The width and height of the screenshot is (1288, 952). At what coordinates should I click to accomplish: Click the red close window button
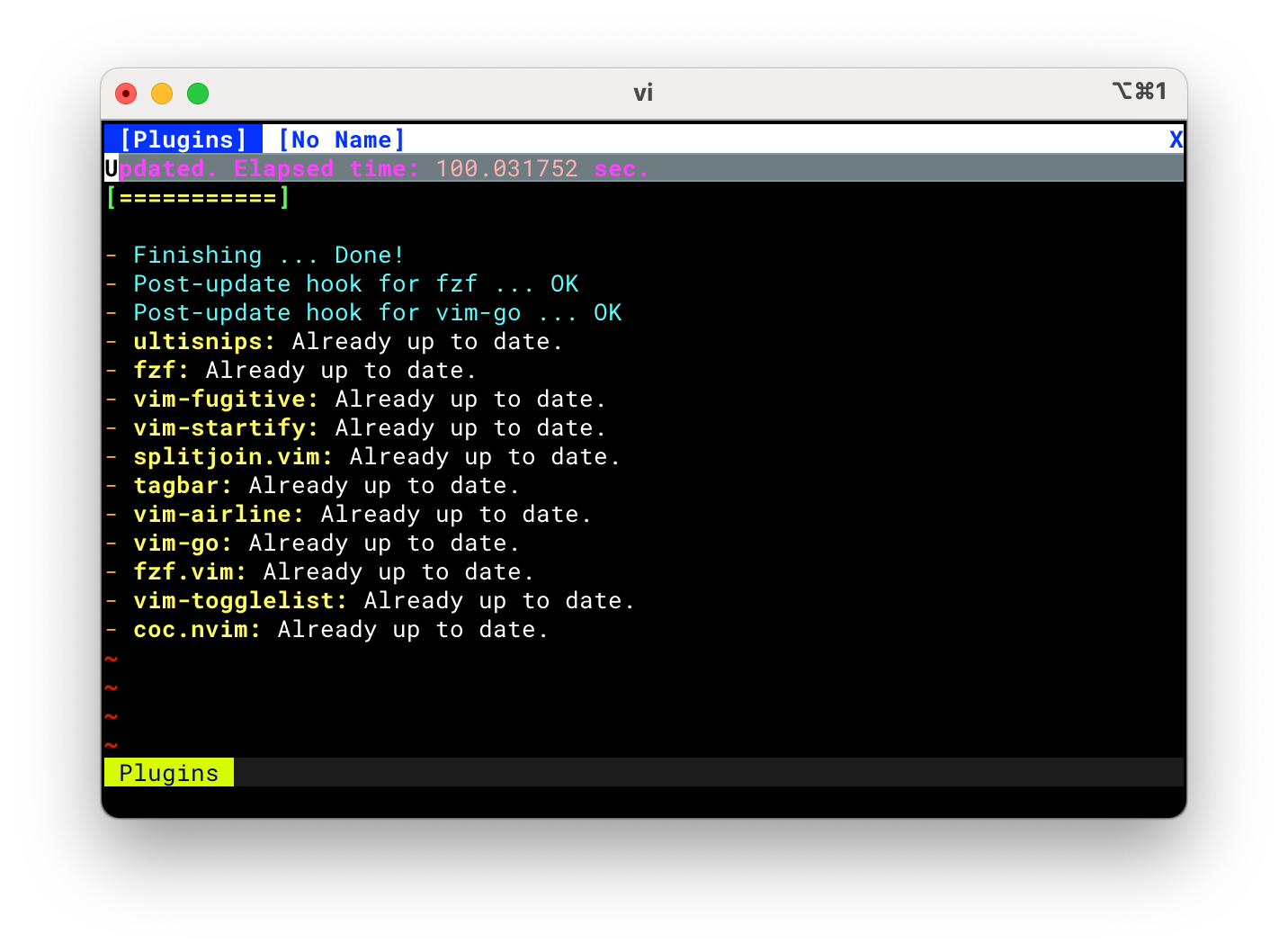point(126,94)
